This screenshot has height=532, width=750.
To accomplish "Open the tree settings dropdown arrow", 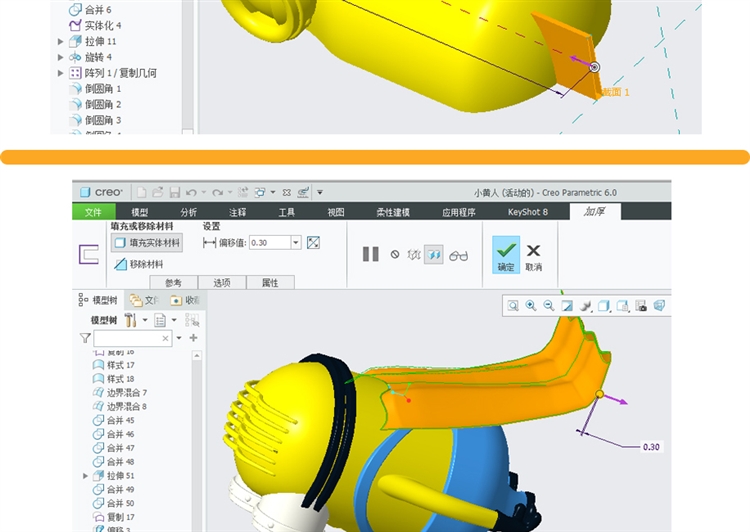I will [145, 320].
